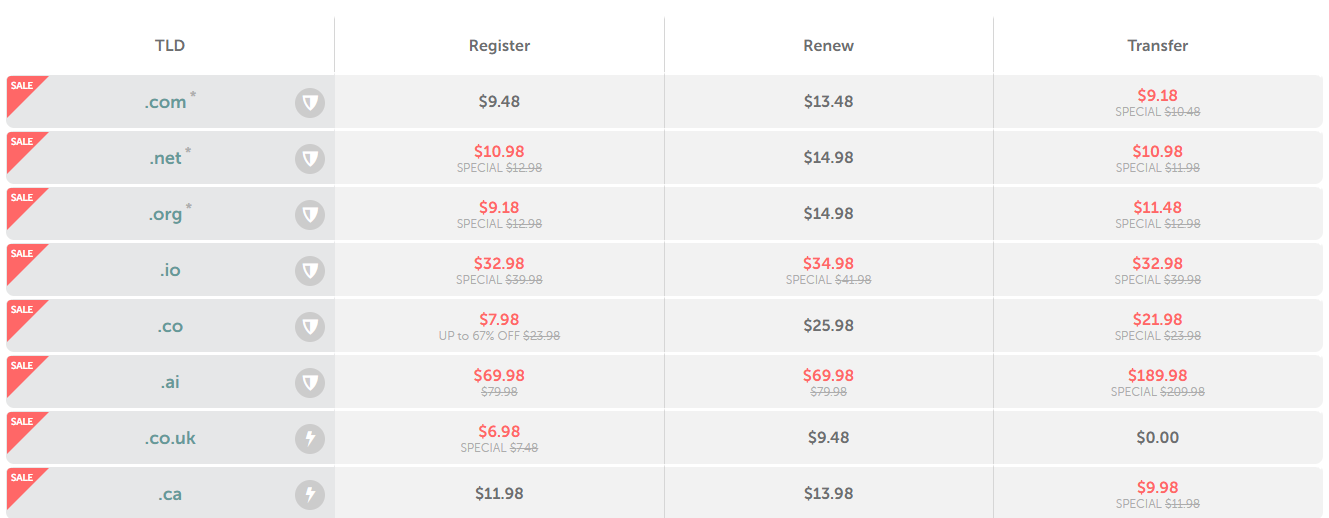Click the lightning bolt icon in .ca row
The width and height of the screenshot is (1329, 518).
click(310, 494)
